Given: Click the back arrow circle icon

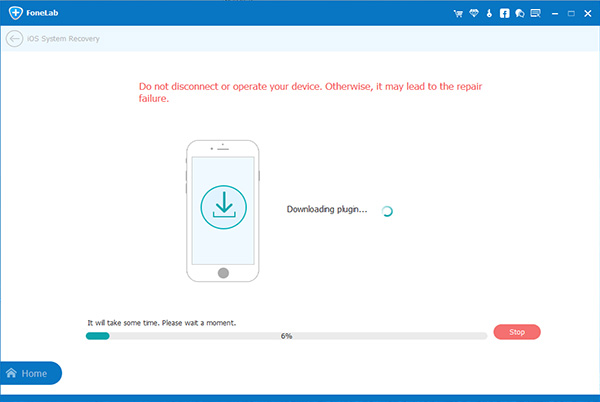Looking at the screenshot, I should 14,39.
